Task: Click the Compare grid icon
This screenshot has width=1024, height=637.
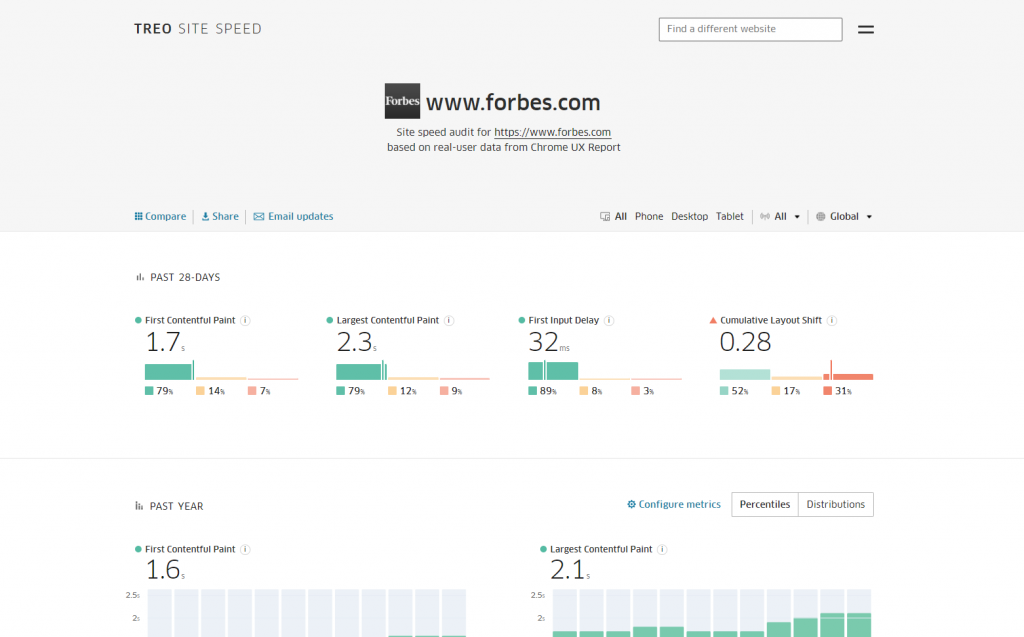Action: pyautogui.click(x=138, y=216)
